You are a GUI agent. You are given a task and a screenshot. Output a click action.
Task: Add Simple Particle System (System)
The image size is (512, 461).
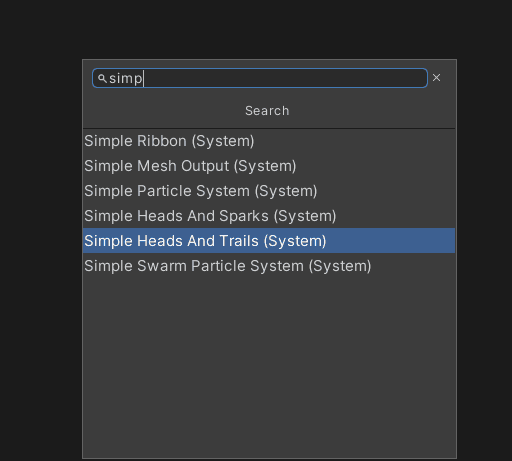pyautogui.click(x=269, y=191)
